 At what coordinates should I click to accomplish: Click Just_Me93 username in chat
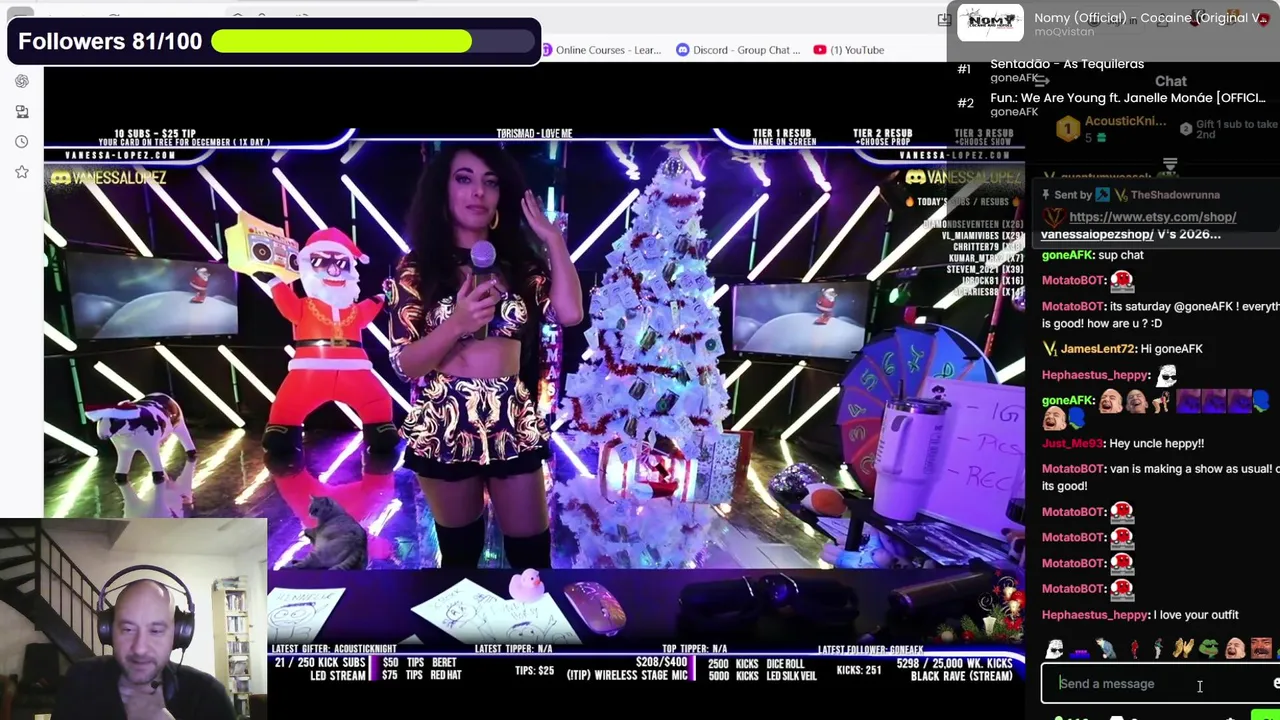1071,443
